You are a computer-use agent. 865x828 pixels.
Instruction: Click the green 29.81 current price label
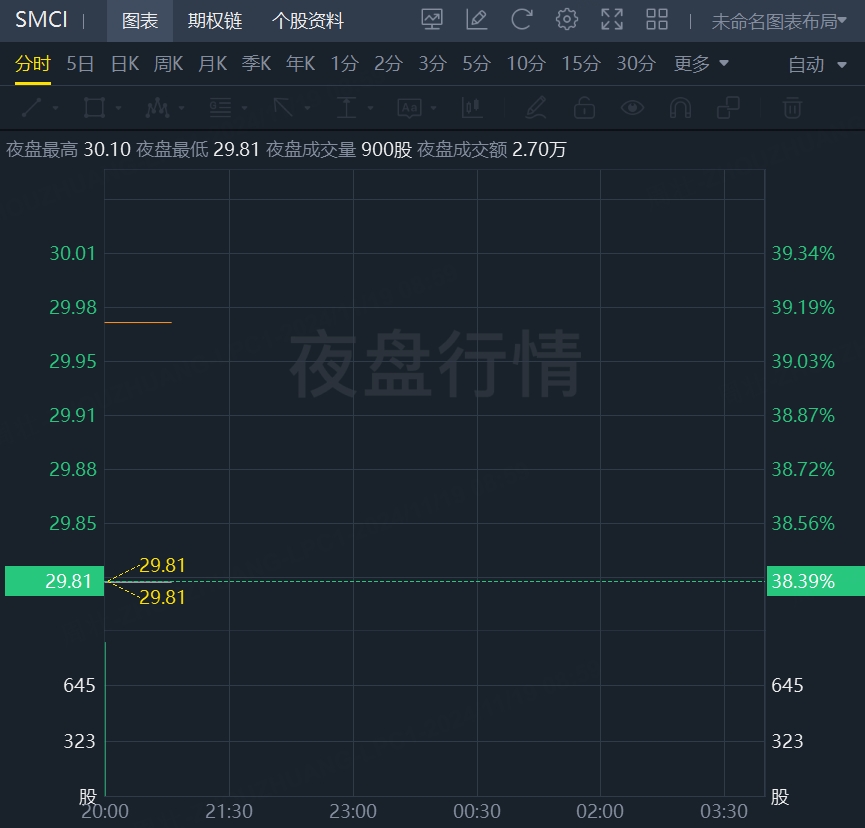click(x=55, y=581)
